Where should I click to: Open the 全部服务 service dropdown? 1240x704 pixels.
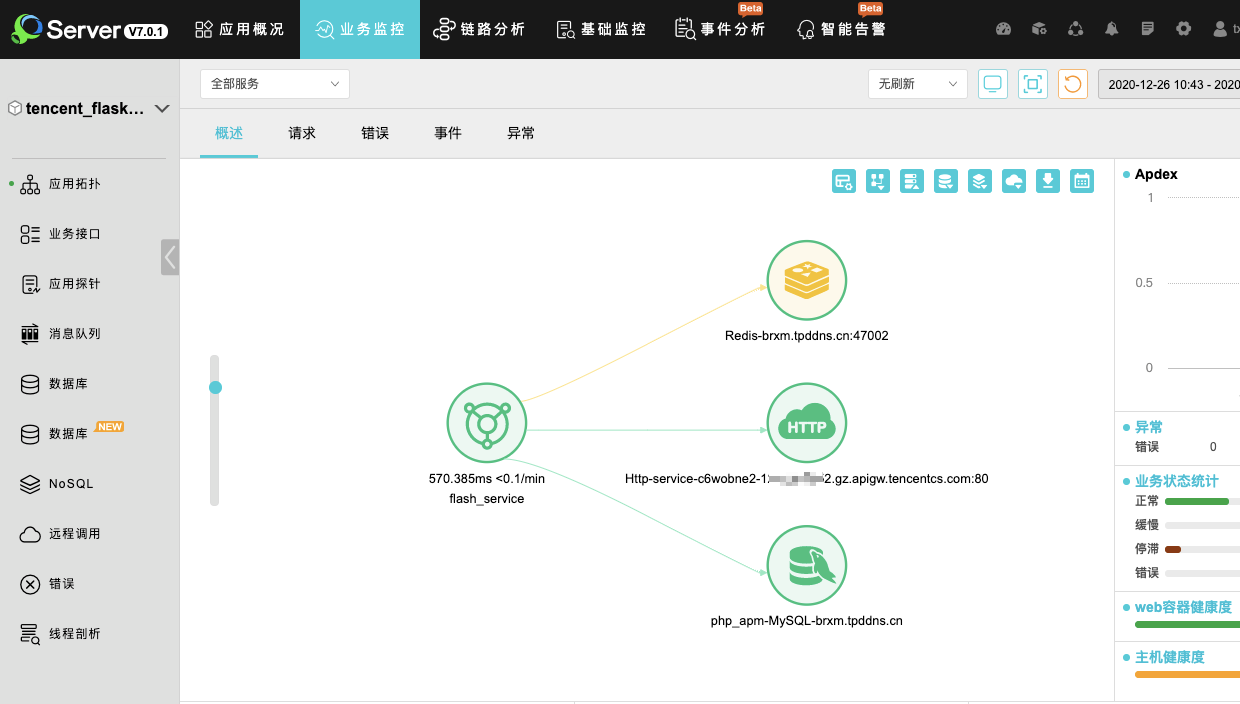click(275, 84)
